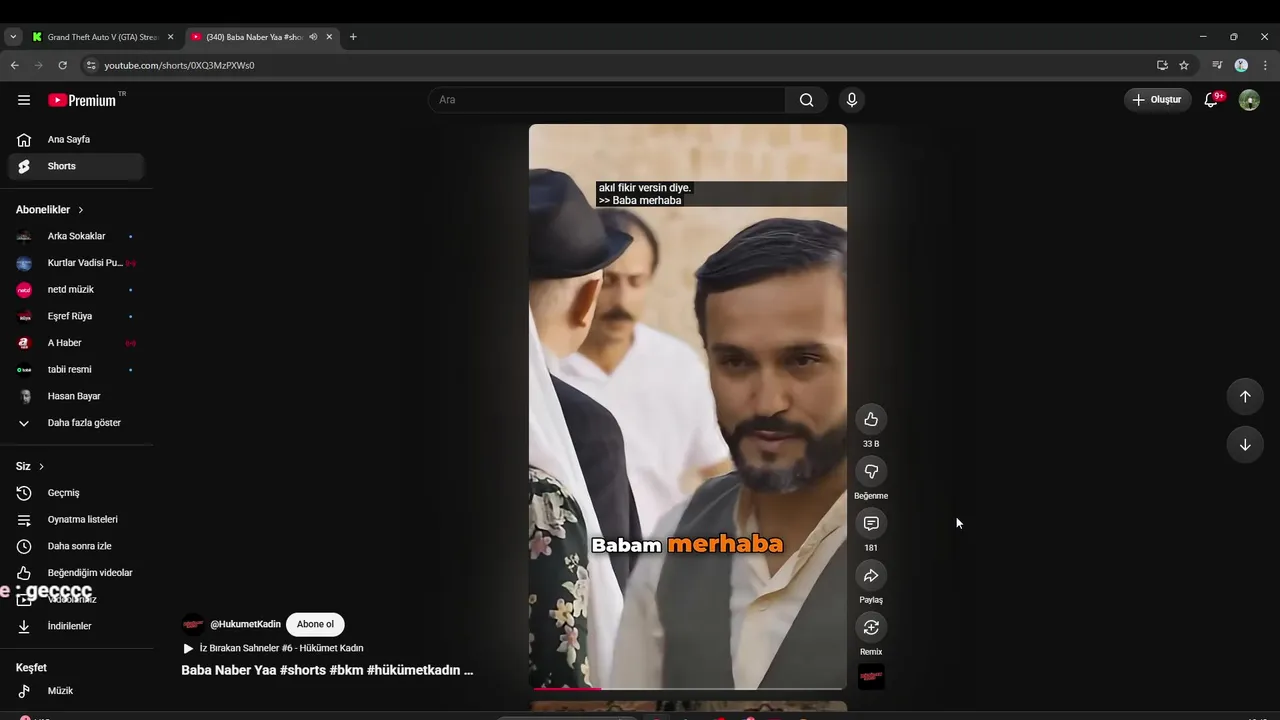Open Oynatma listeleri
The image size is (1280, 720).
[x=76, y=520]
